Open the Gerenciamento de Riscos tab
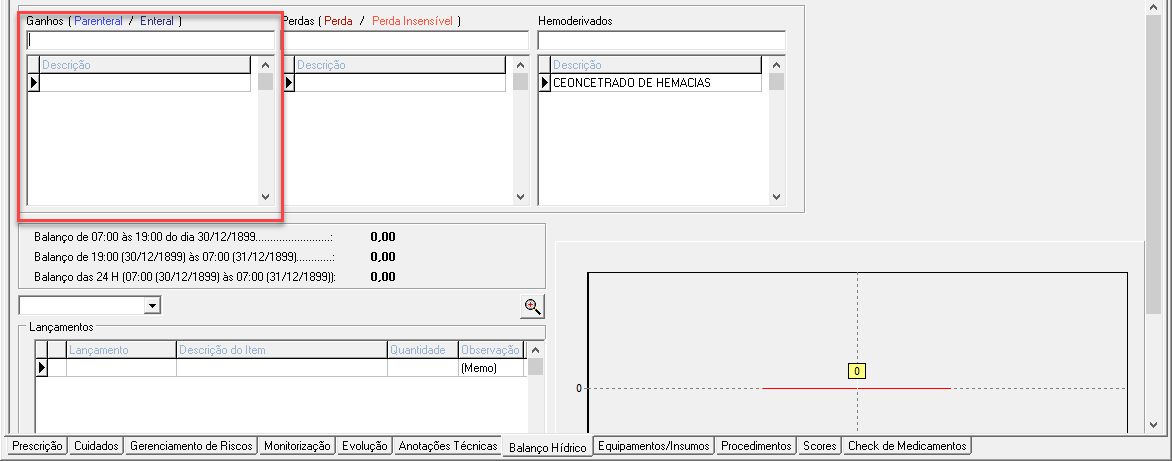Screen dimensions: 1172x461 pos(191,446)
